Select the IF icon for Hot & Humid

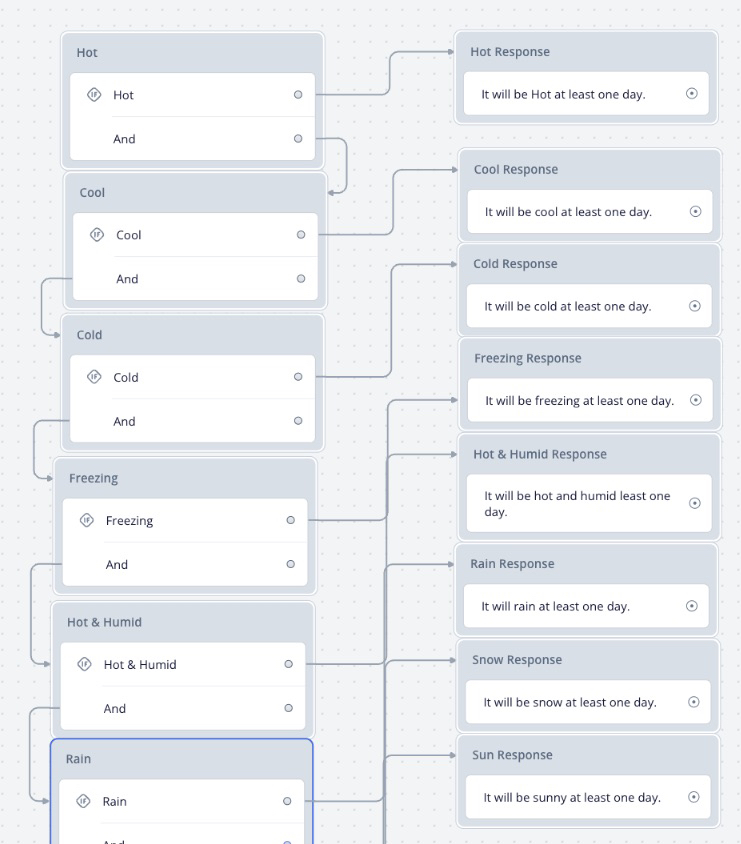84,664
